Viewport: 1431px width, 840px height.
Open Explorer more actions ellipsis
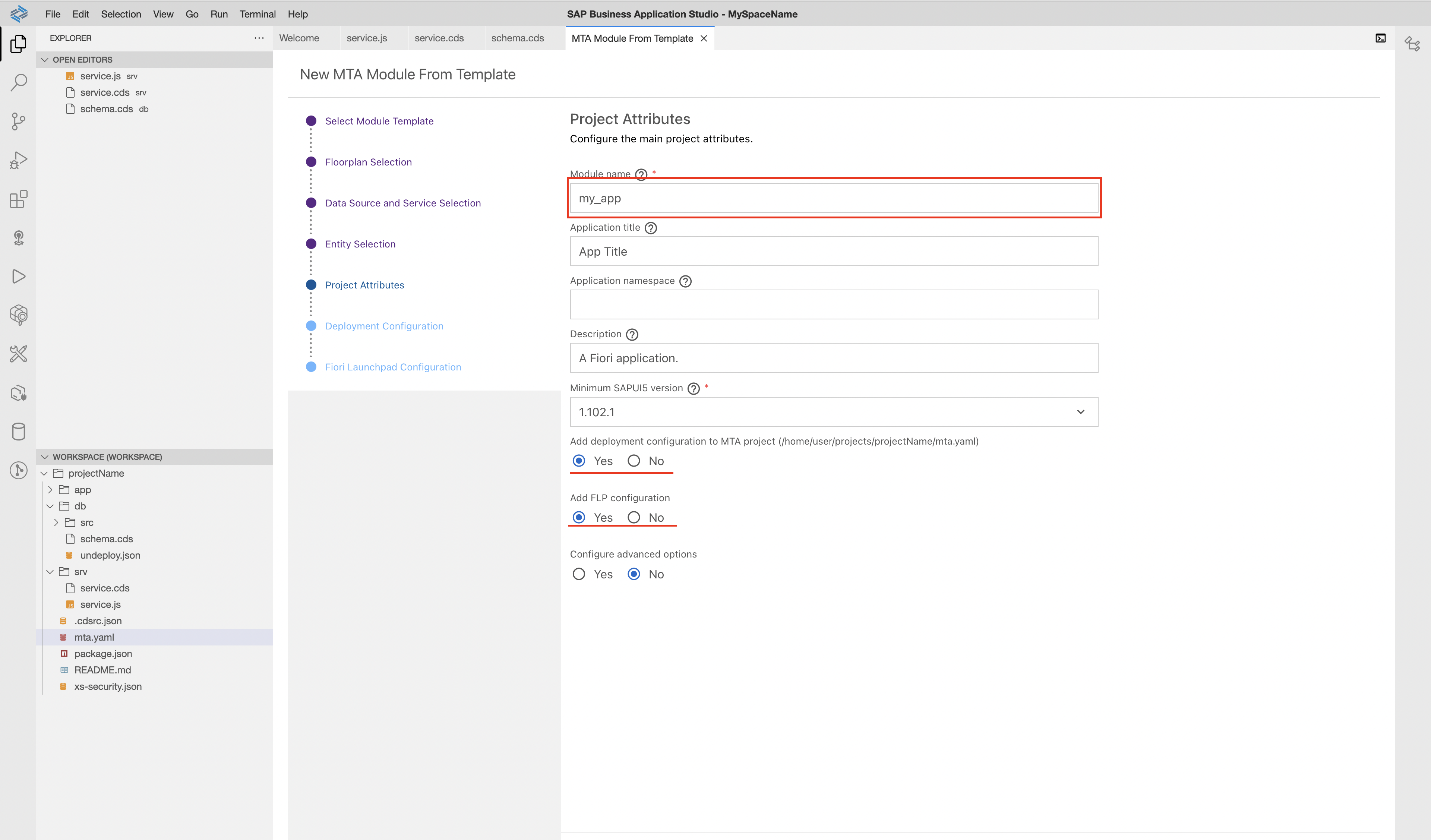pos(259,38)
